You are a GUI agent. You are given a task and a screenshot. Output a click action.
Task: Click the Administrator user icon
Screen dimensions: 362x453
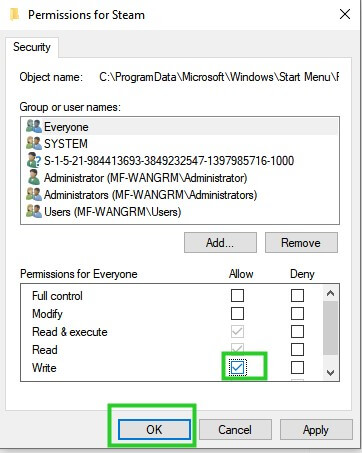click(x=34, y=178)
